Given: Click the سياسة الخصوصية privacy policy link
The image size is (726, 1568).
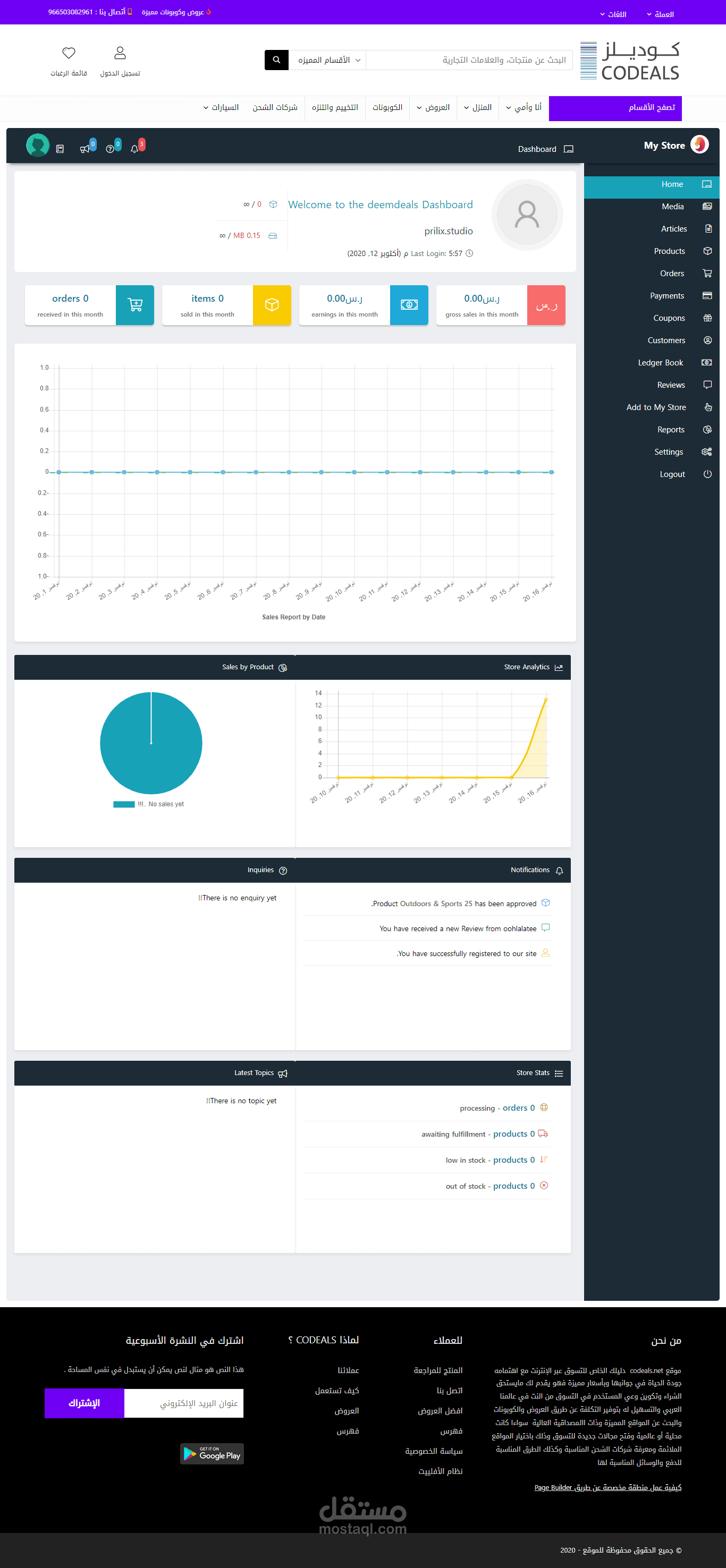Looking at the screenshot, I should coord(434,1451).
